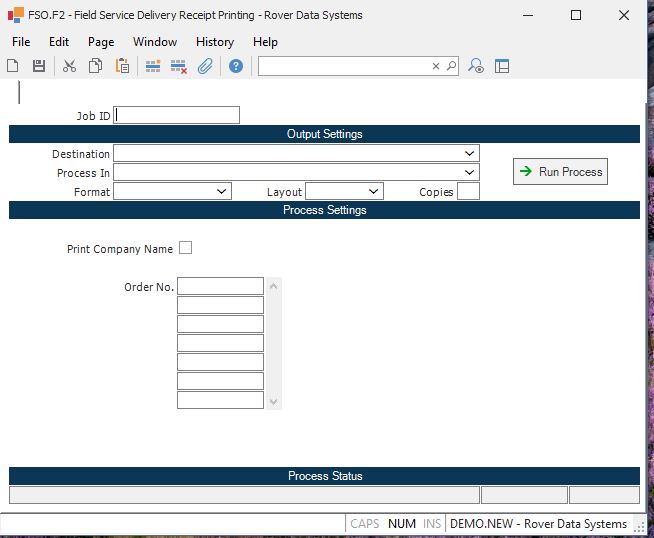The width and height of the screenshot is (654, 538).
Task: Open Help with the question mark icon
Action: tap(236, 66)
